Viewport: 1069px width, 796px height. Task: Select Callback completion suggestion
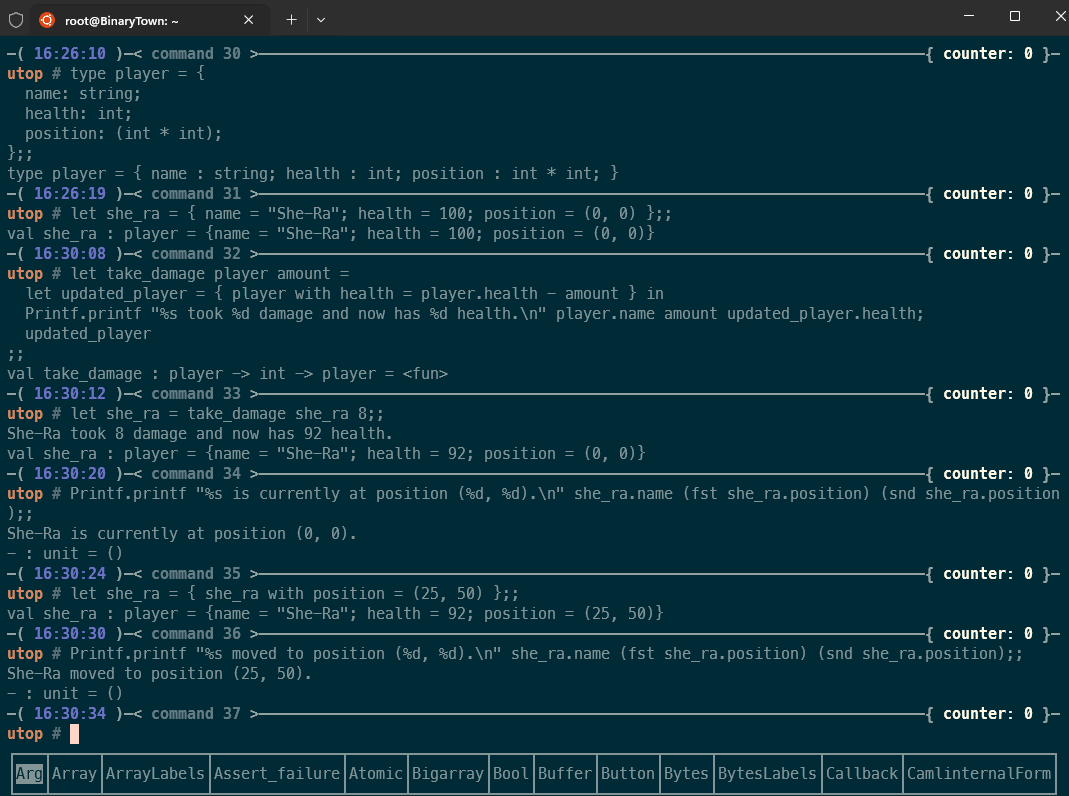[x=862, y=773]
